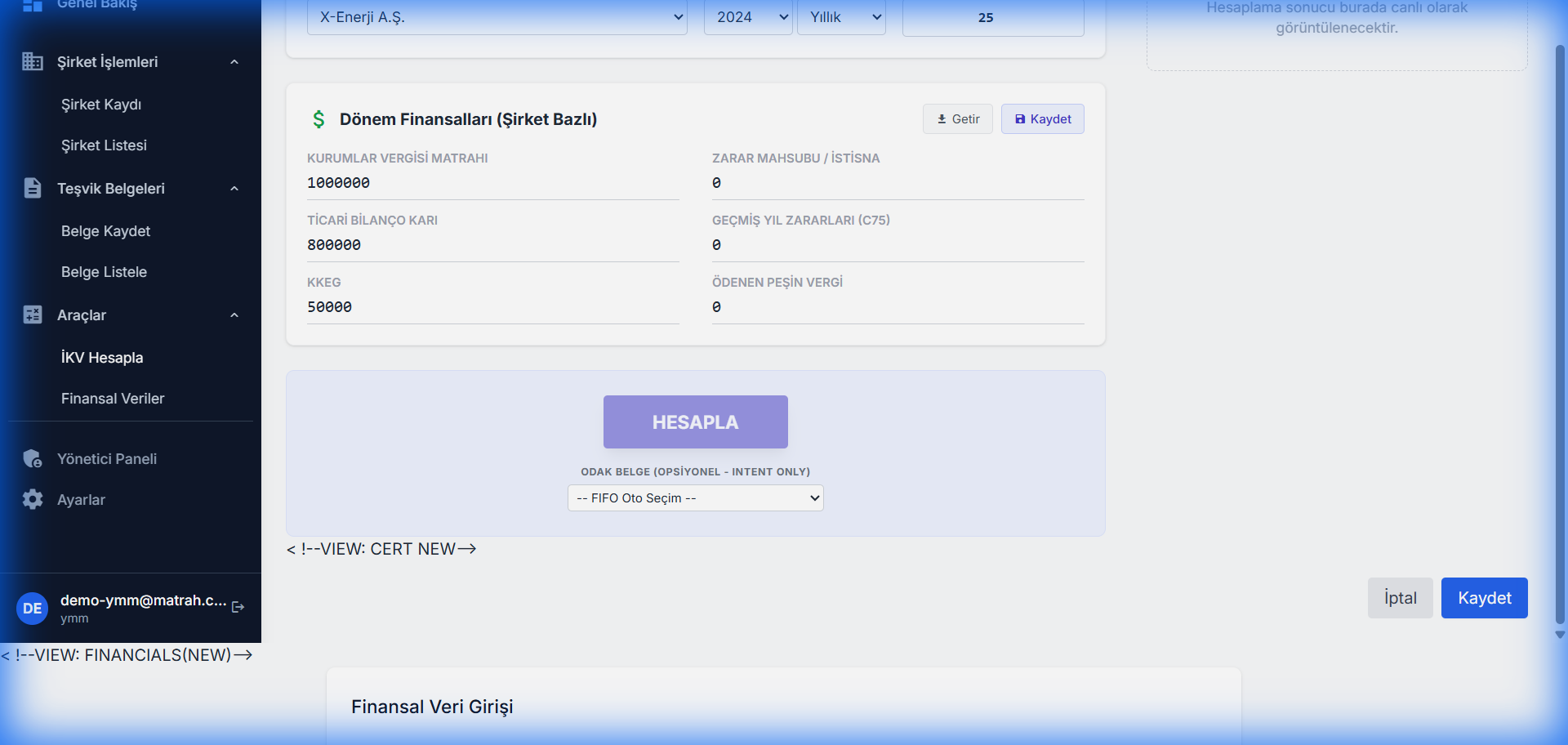1568x745 pixels.
Task: Click the green dollar sign icon
Action: coord(318,119)
